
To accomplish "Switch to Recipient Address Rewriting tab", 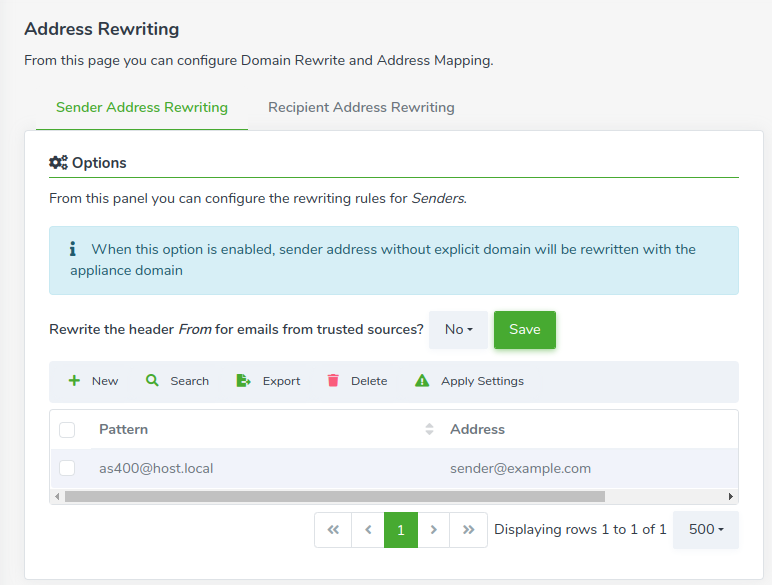I will (361, 107).
